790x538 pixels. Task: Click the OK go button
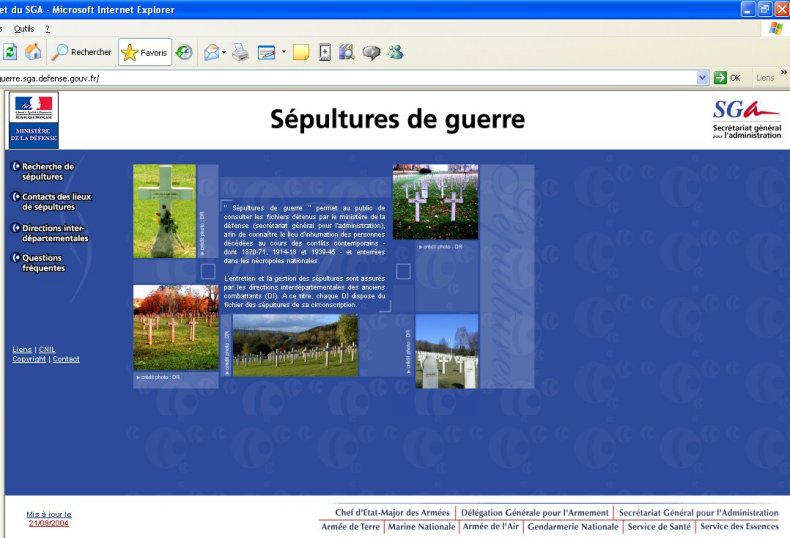tap(728, 78)
